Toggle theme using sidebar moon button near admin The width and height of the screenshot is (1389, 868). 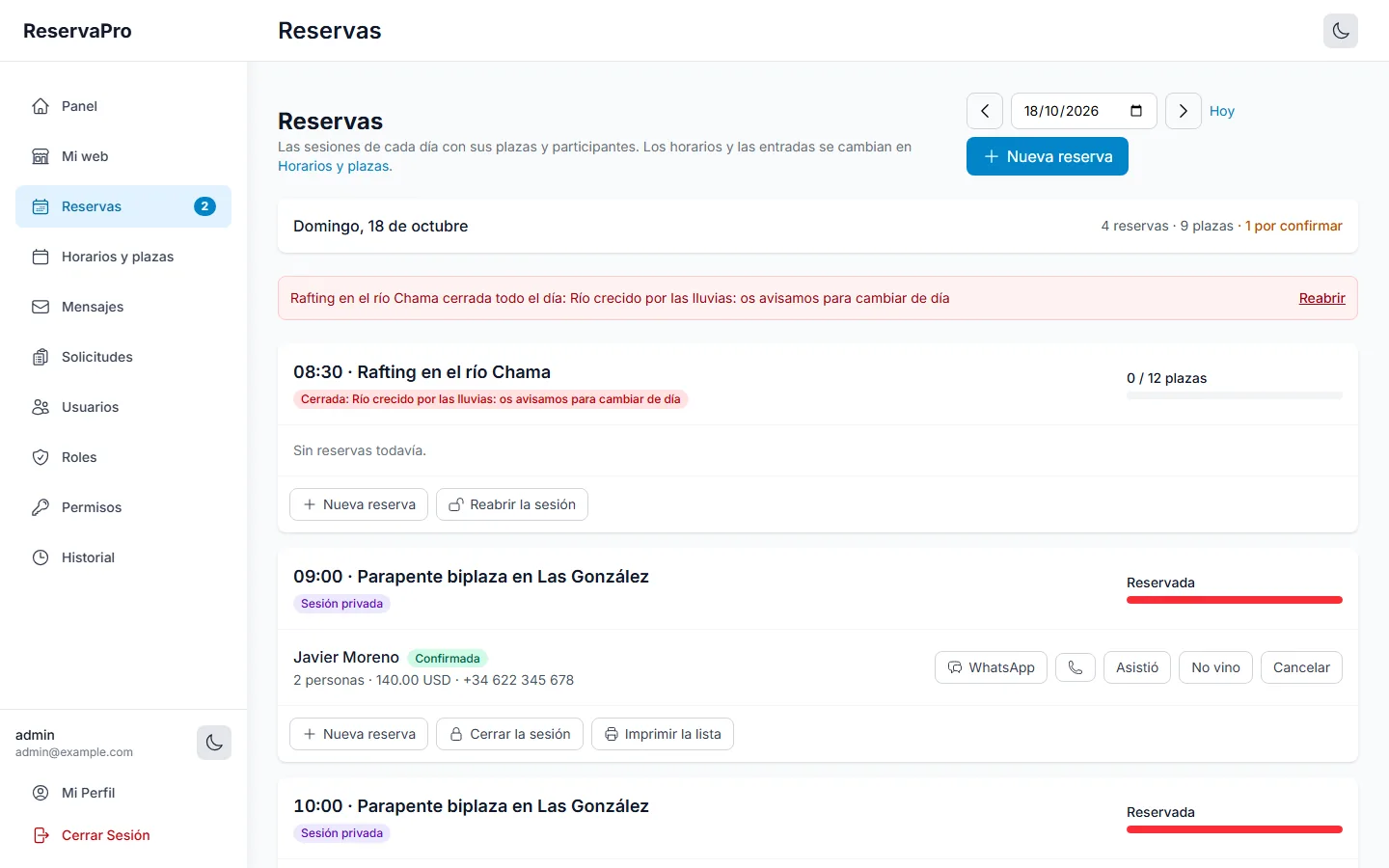point(214,743)
